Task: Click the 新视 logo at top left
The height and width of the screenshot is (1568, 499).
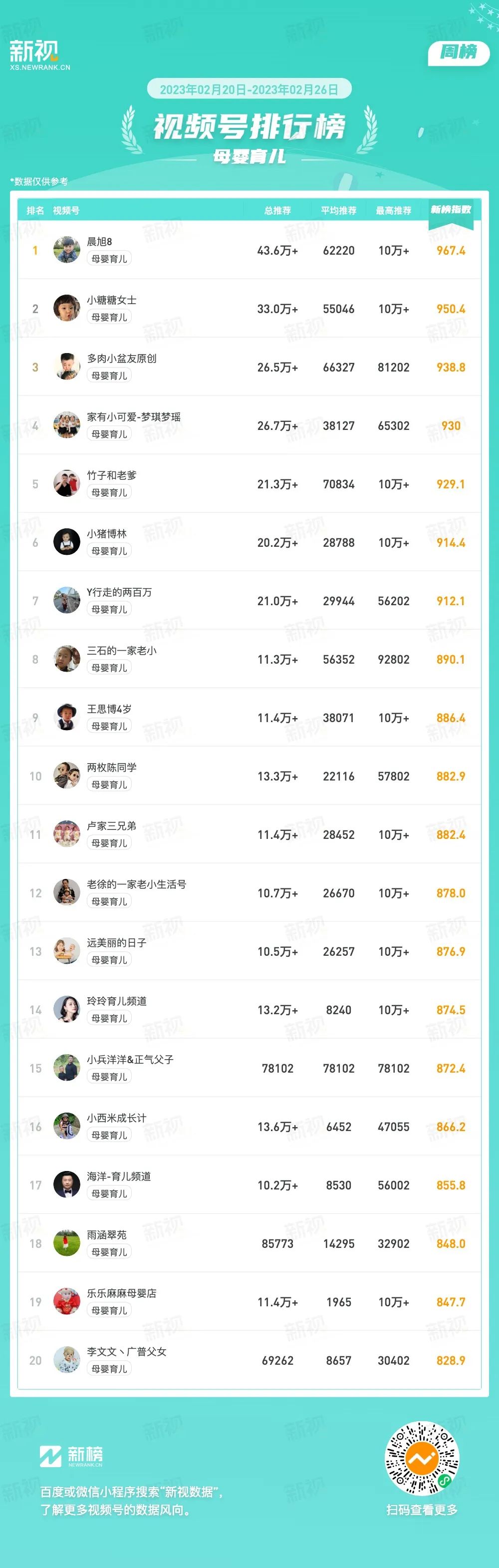Action: click(39, 55)
